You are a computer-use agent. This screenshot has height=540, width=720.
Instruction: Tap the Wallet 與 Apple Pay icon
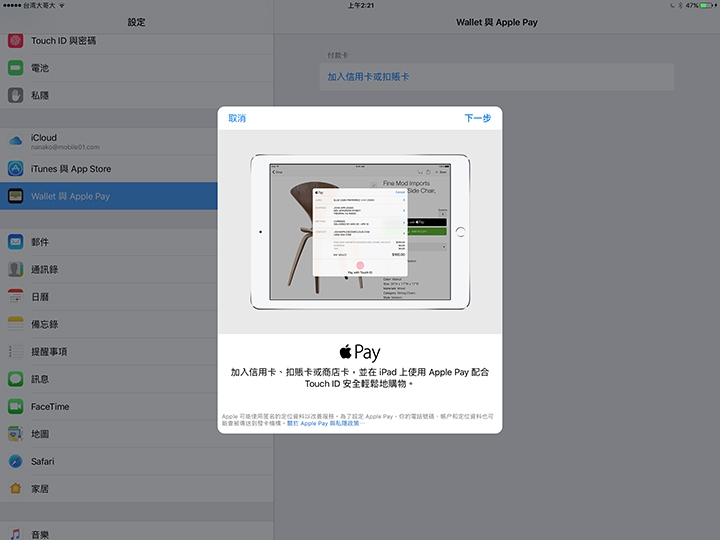[x=16, y=196]
